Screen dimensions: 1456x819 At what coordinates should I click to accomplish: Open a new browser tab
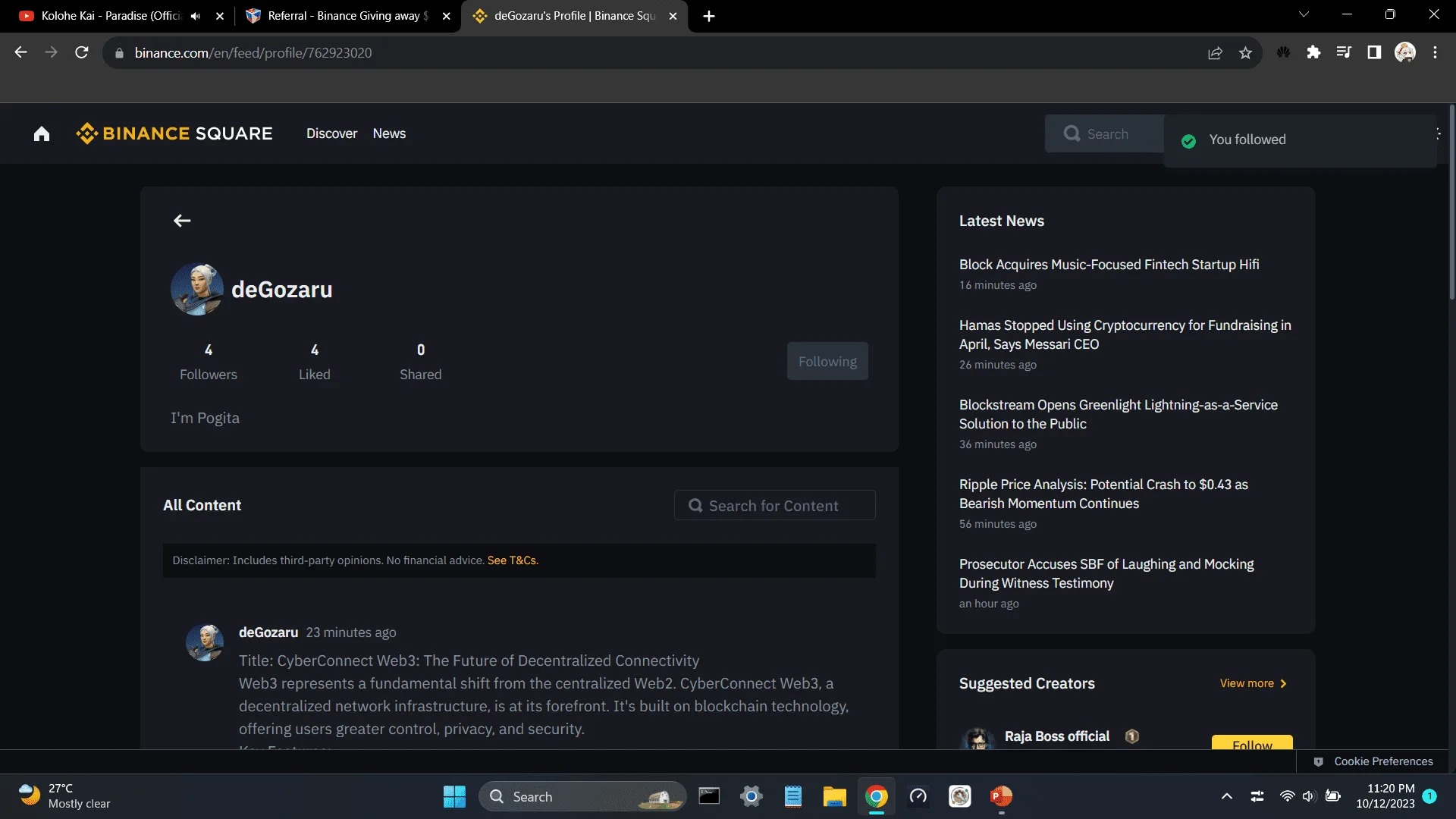click(x=709, y=16)
